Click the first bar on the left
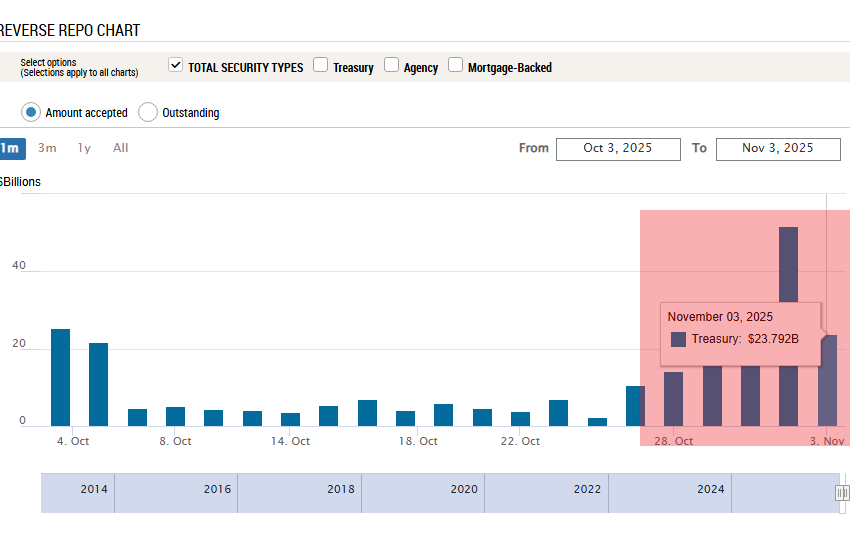850x536 pixels. point(61,378)
